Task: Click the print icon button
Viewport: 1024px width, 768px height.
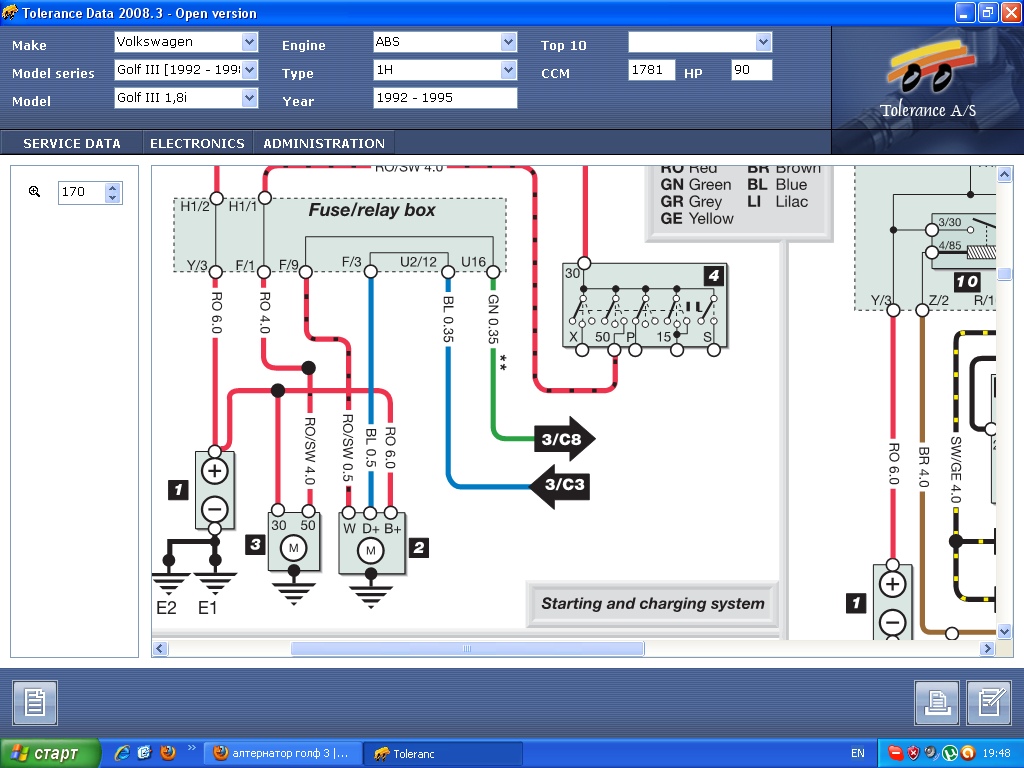Action: [x=936, y=702]
